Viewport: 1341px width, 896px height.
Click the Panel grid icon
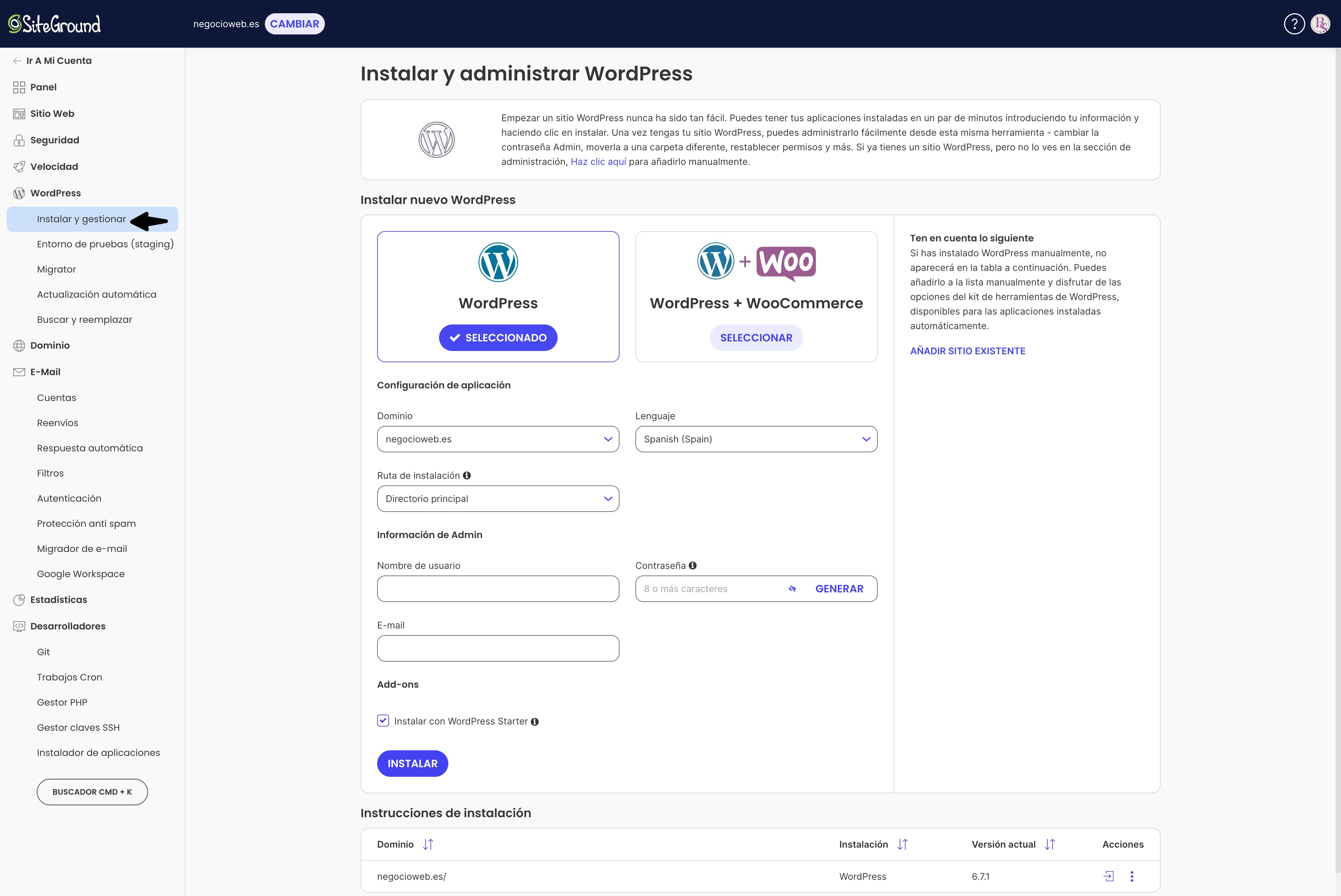[x=19, y=87]
